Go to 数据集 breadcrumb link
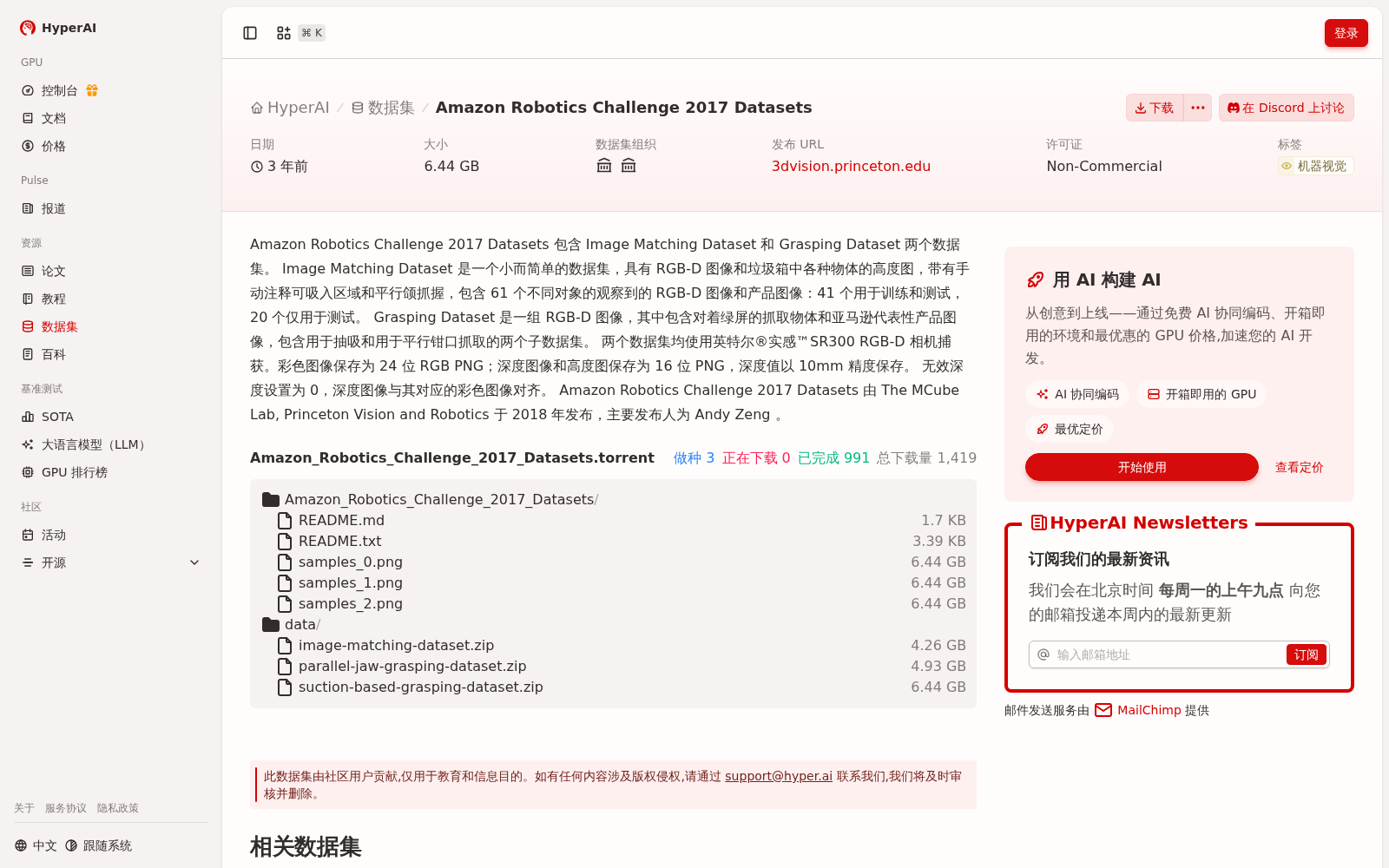This screenshot has height=868, width=1389. click(383, 108)
